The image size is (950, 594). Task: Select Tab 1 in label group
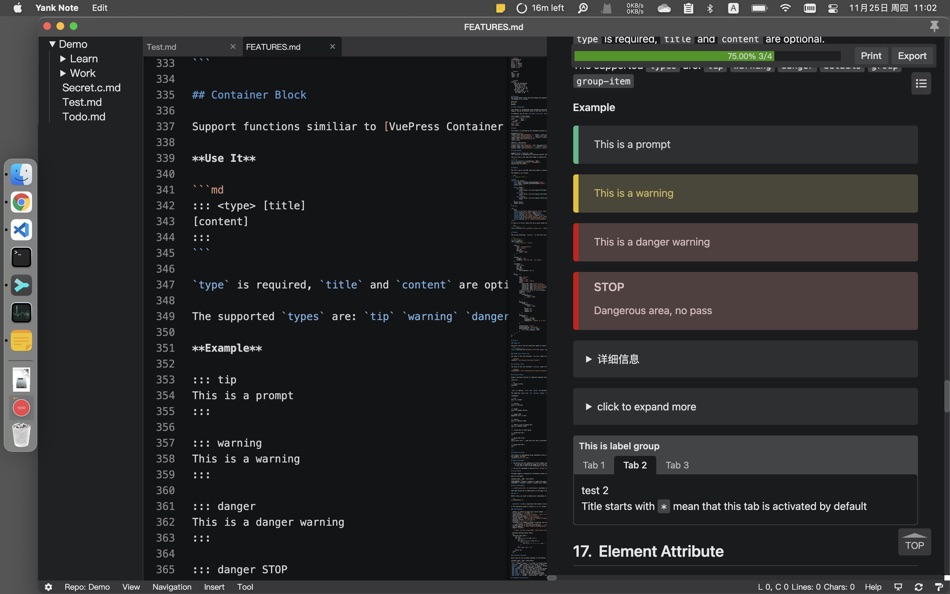coord(594,465)
